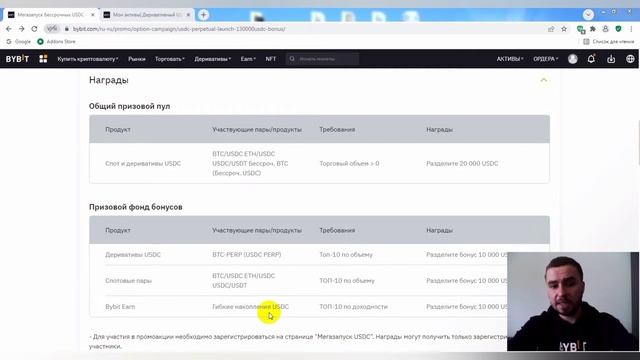
Task: Click the ТОП-10 по доходности cell
Action: click(x=353, y=307)
